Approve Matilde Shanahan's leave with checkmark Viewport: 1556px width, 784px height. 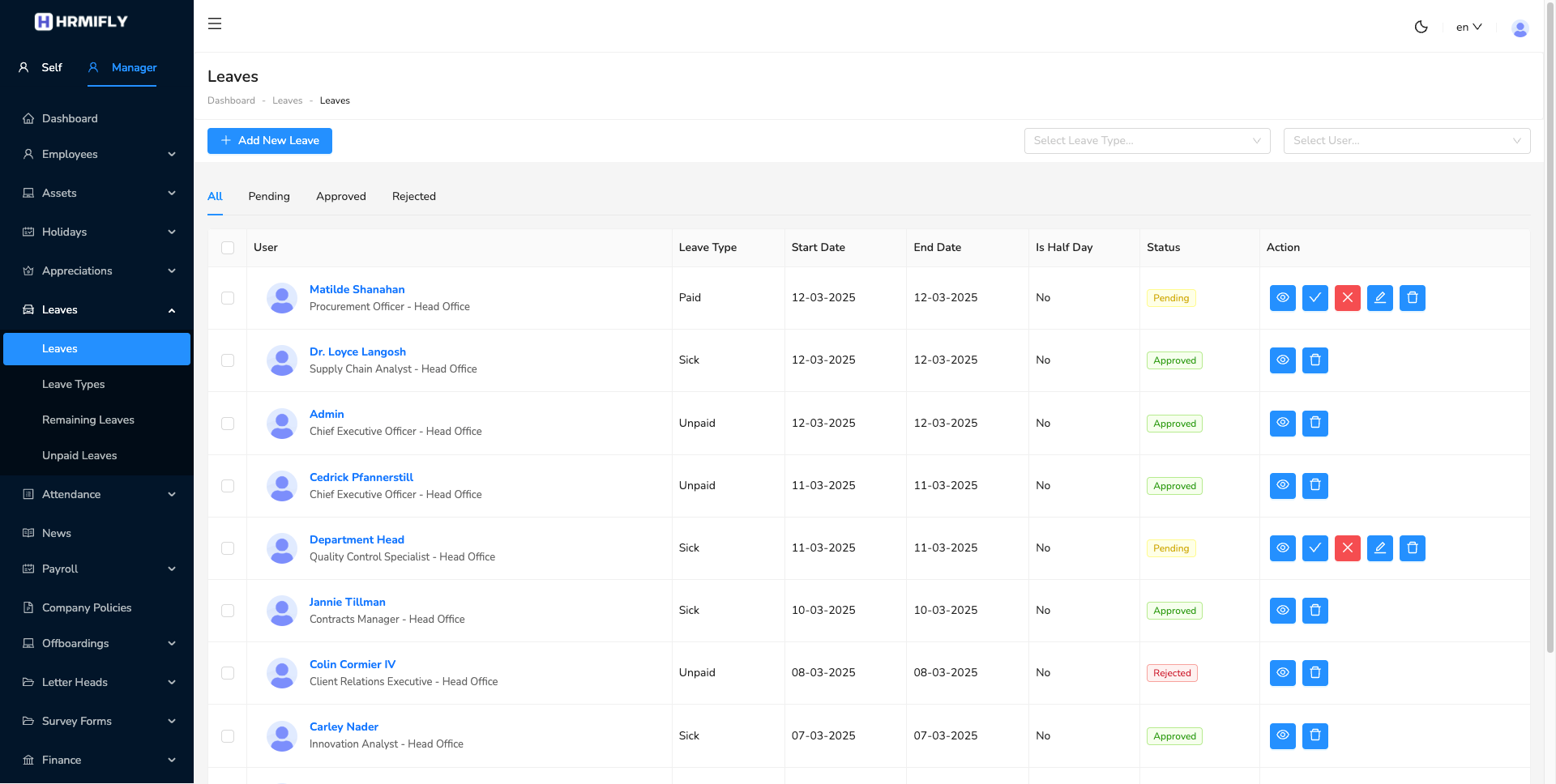1314,298
